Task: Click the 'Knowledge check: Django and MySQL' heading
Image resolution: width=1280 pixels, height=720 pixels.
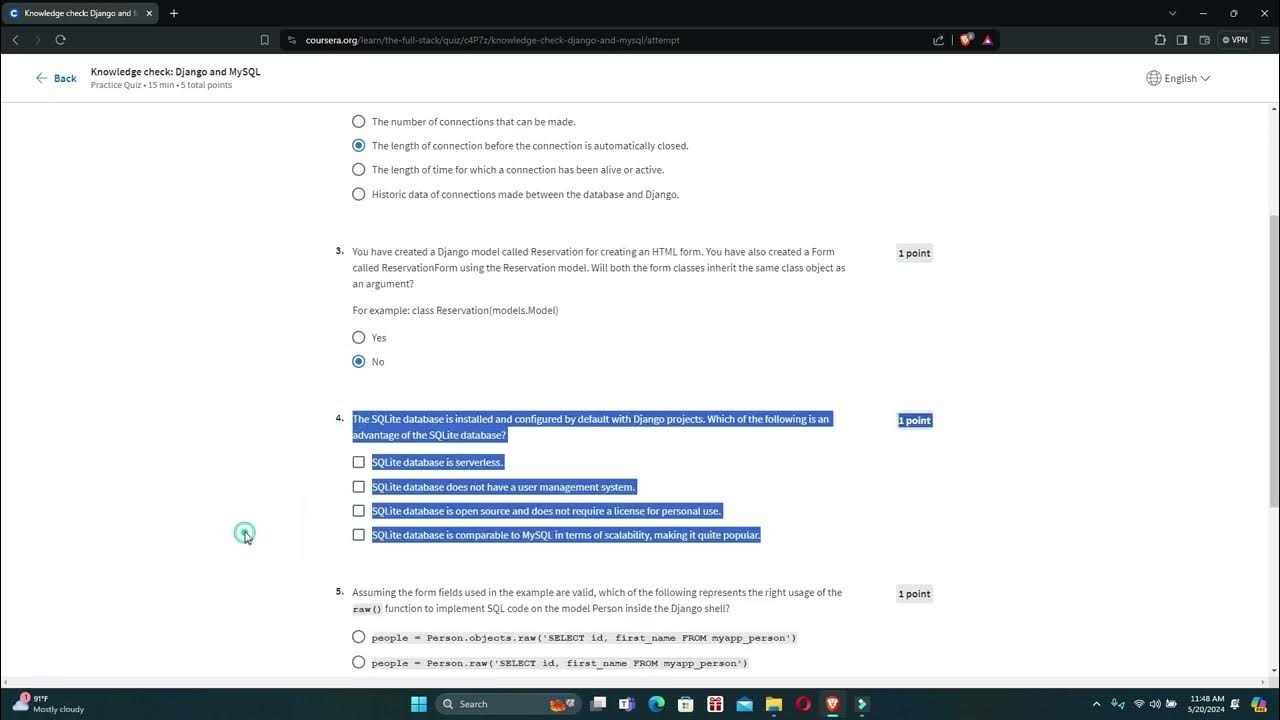Action: (175, 72)
